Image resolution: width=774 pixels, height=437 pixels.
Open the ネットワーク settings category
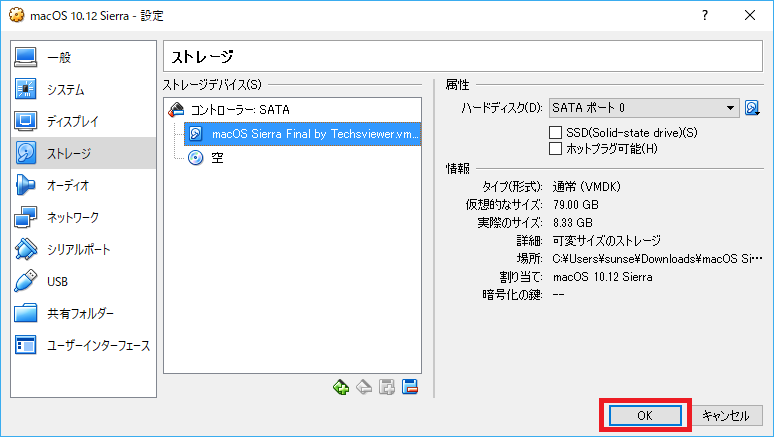point(83,217)
